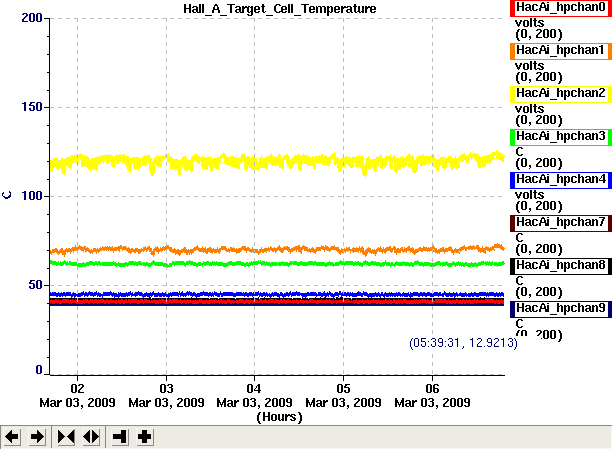Click the Y-axis label 0
The image size is (612, 449).
pos(39,369)
